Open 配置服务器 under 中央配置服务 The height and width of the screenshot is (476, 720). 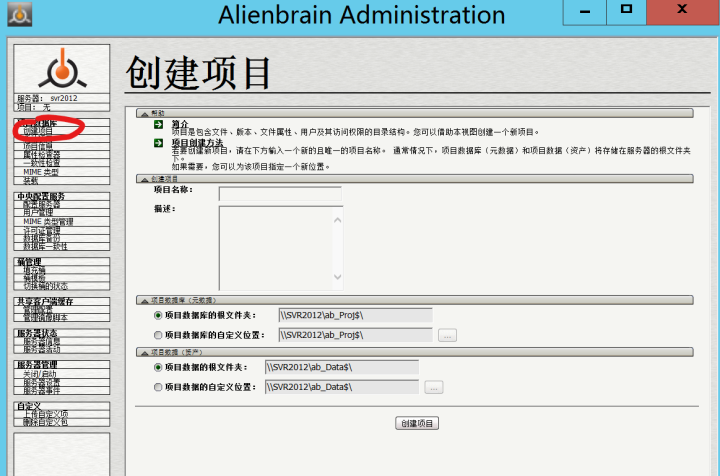[42, 204]
